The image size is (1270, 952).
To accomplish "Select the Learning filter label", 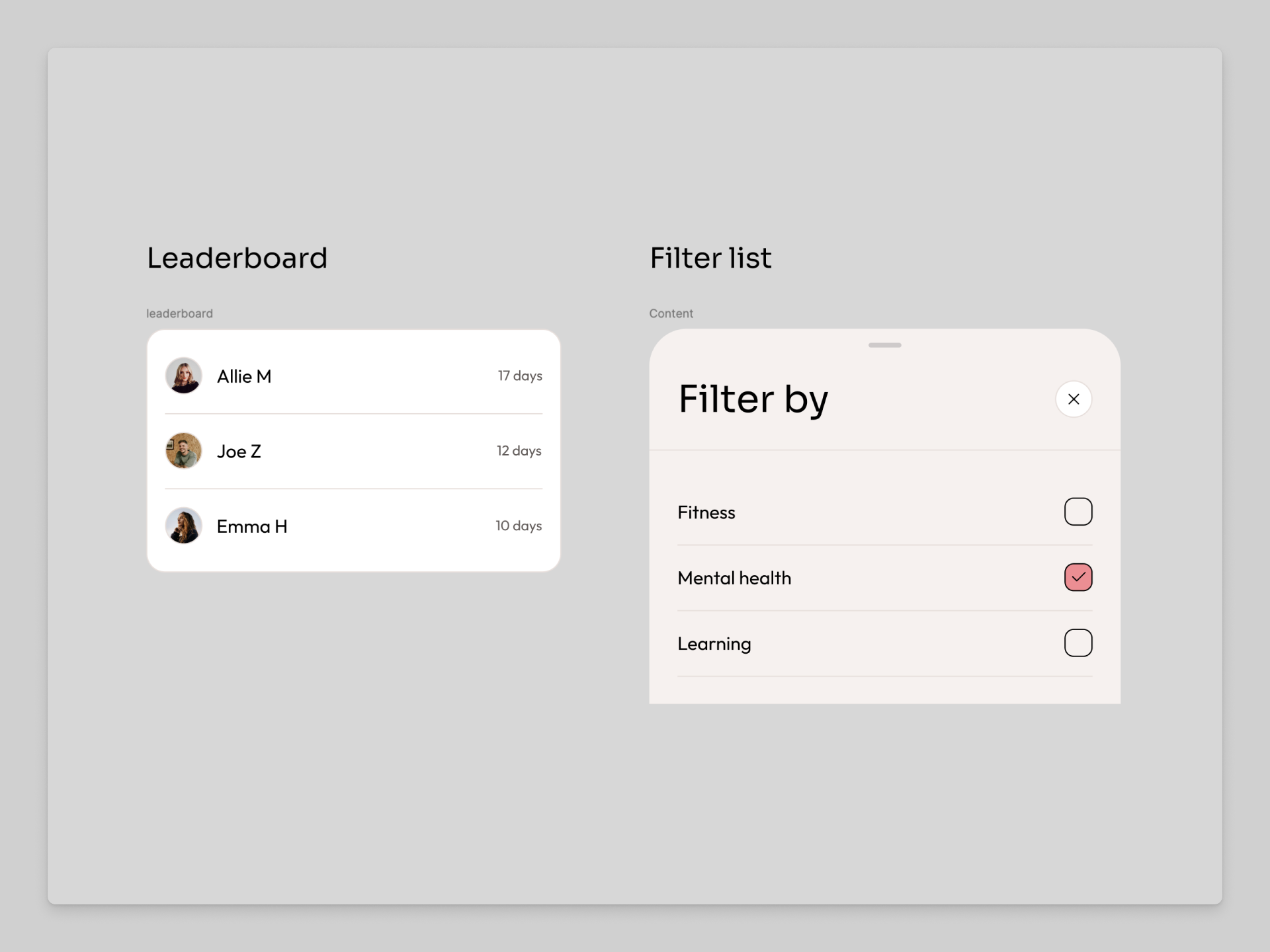I will [x=714, y=644].
